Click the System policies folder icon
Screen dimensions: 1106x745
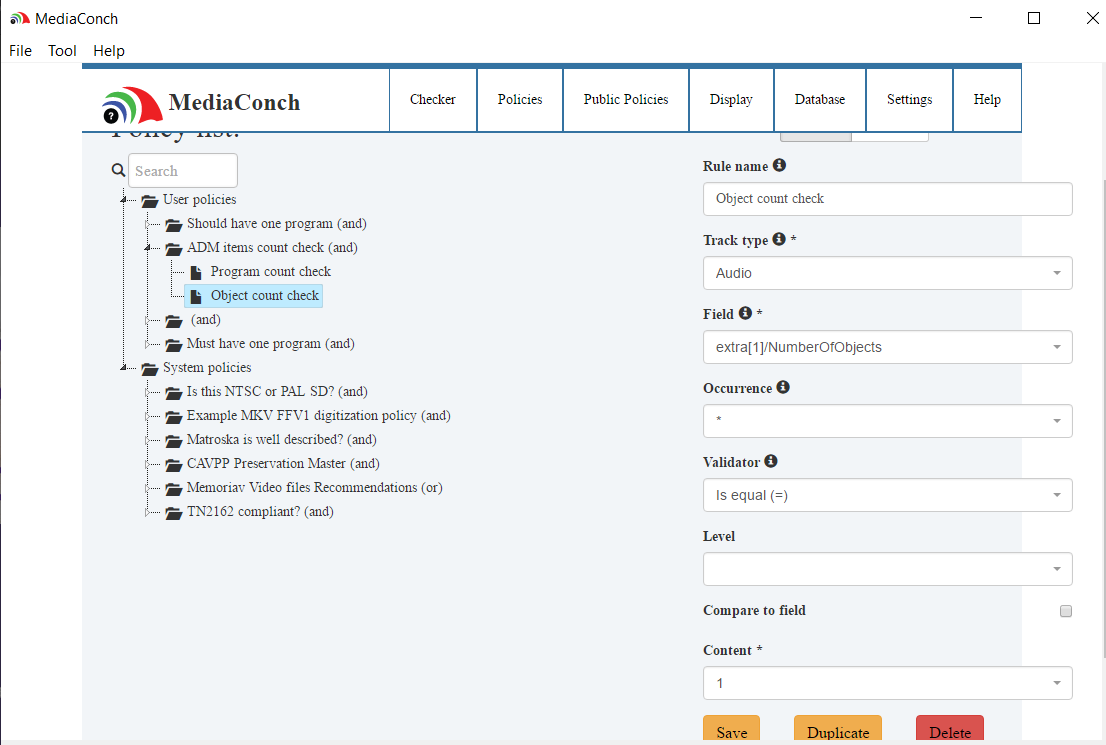click(150, 369)
